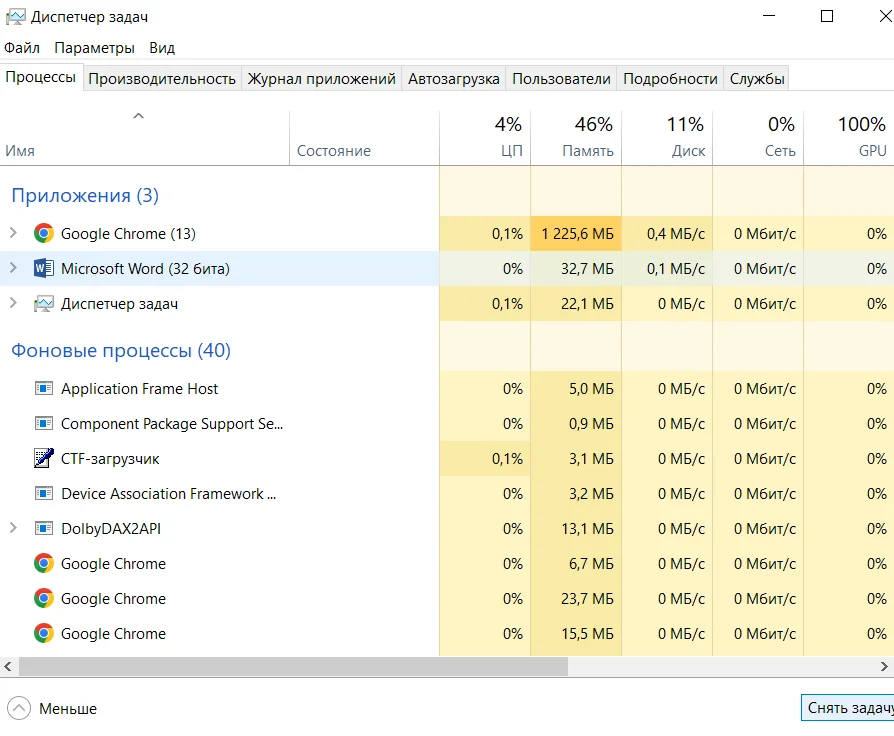Expand the DolbyDAX2API process entry

click(x=13, y=529)
